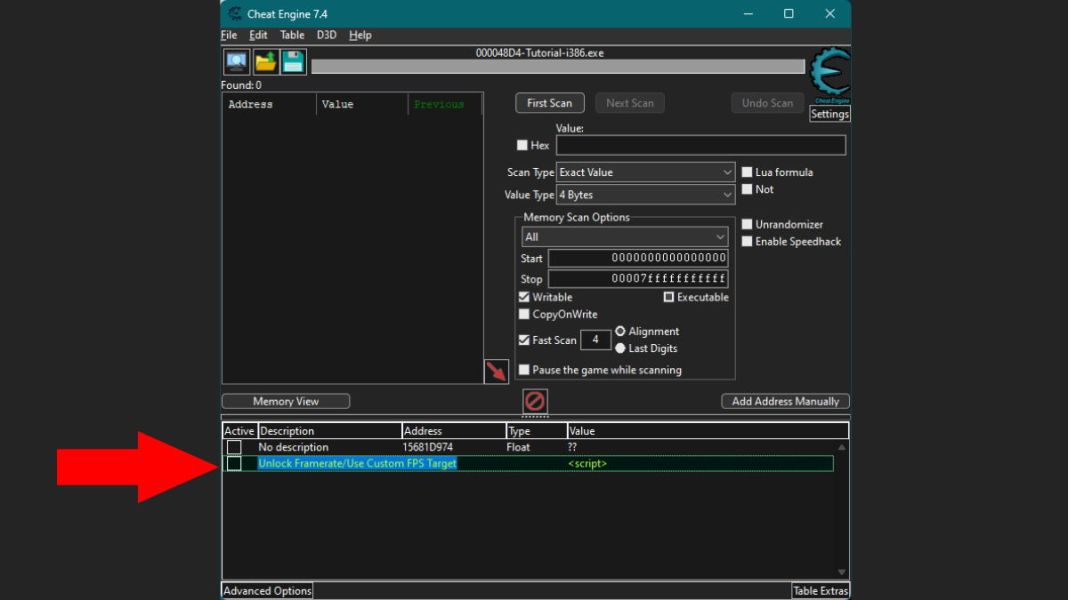The width and height of the screenshot is (1068, 600).
Task: Click the open file folder icon
Action: [265, 62]
